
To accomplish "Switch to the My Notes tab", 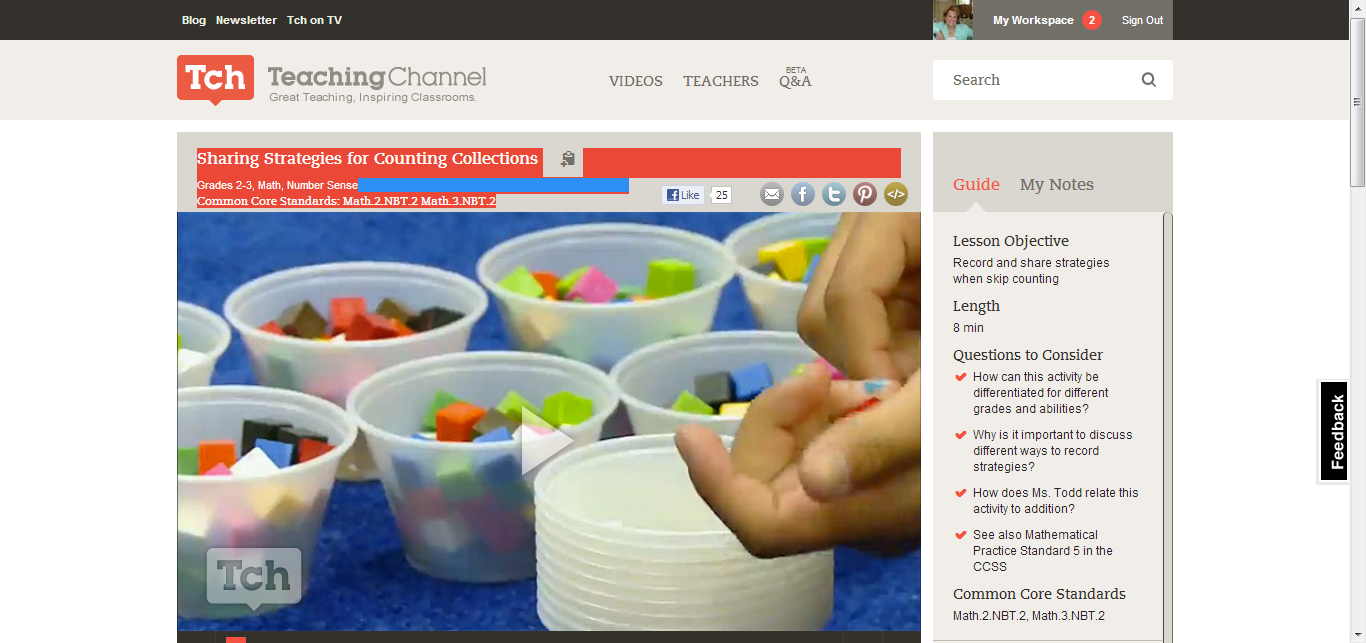I will pyautogui.click(x=1056, y=184).
